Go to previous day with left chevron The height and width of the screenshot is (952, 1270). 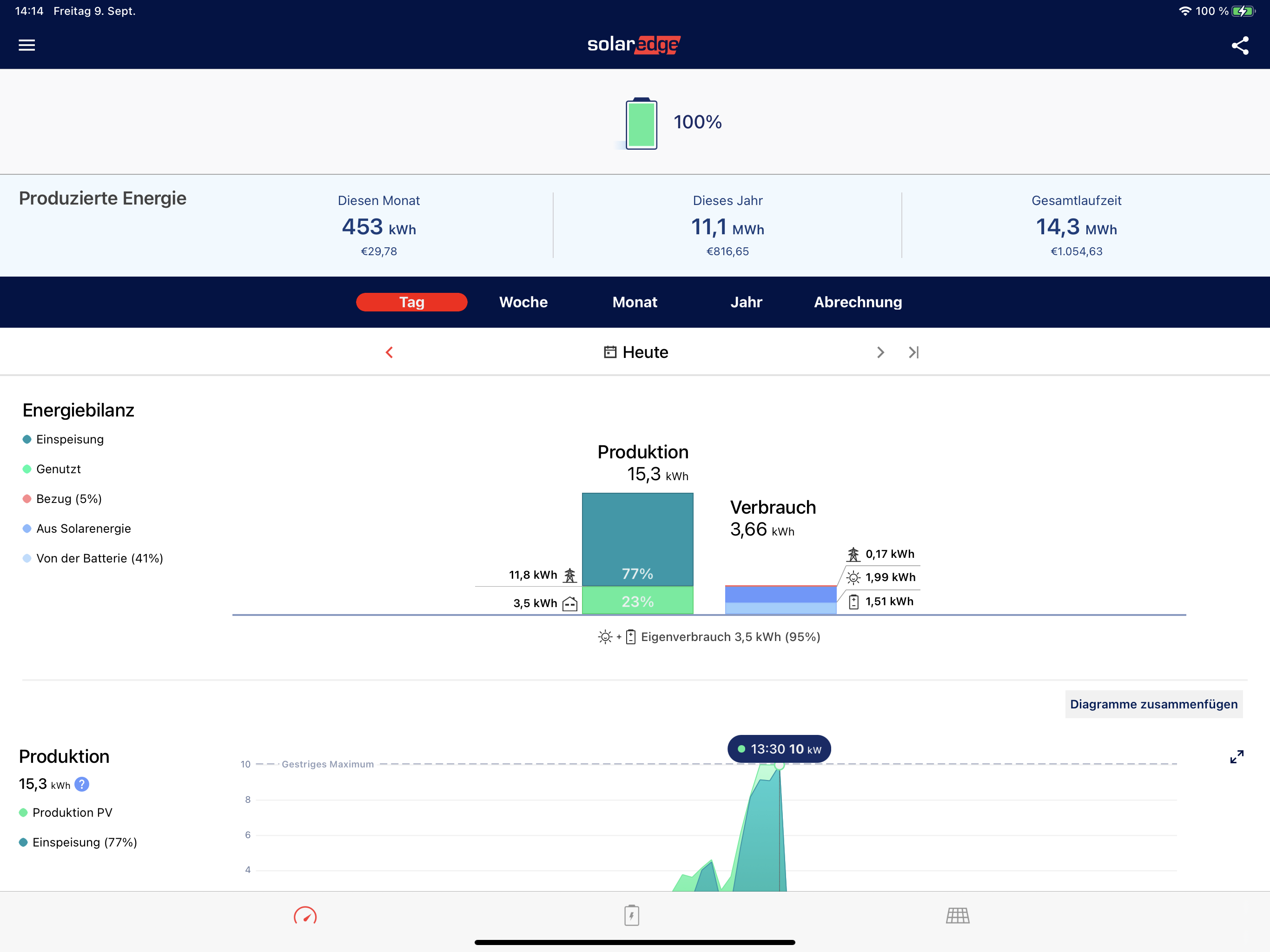click(x=389, y=352)
